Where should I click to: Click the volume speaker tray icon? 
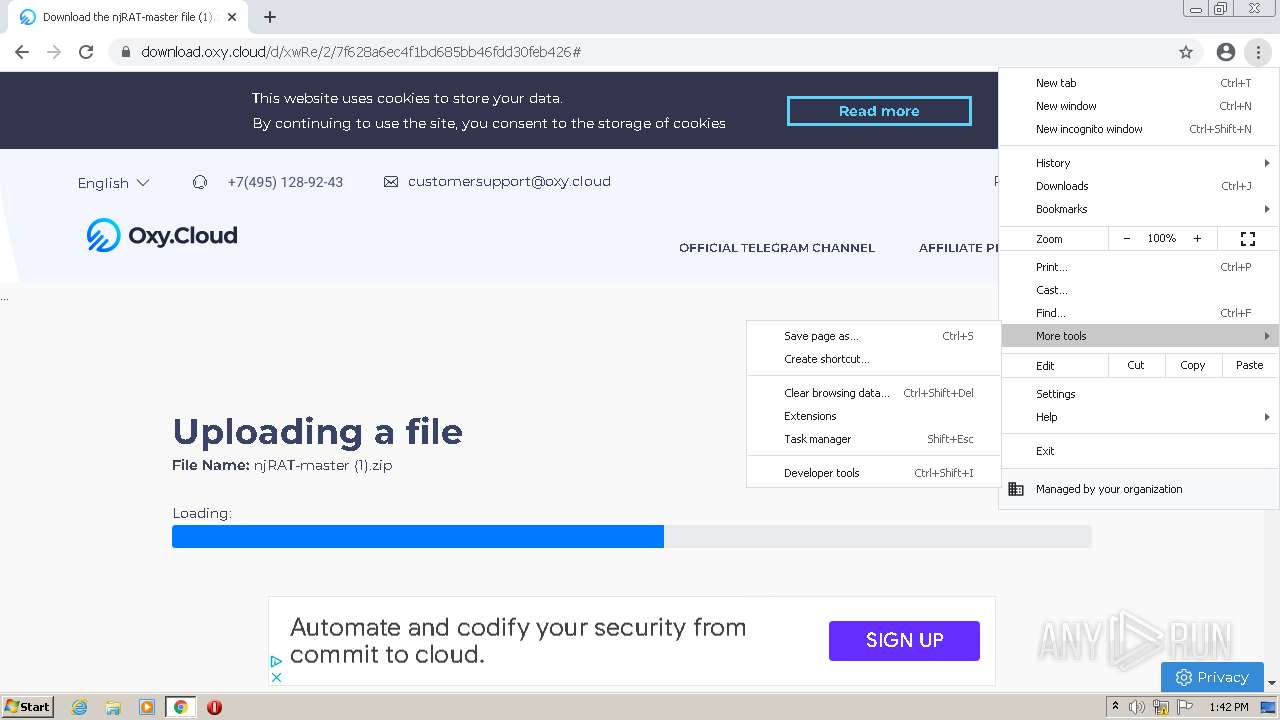pos(1137,707)
